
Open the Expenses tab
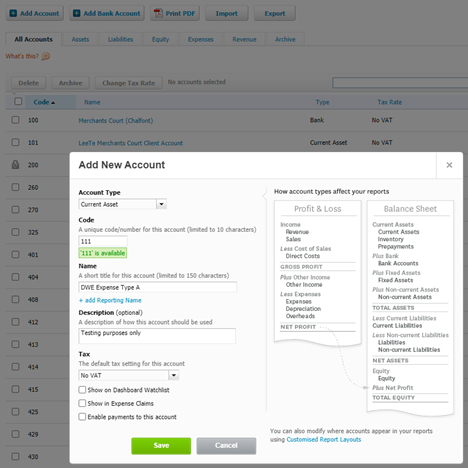pos(201,39)
